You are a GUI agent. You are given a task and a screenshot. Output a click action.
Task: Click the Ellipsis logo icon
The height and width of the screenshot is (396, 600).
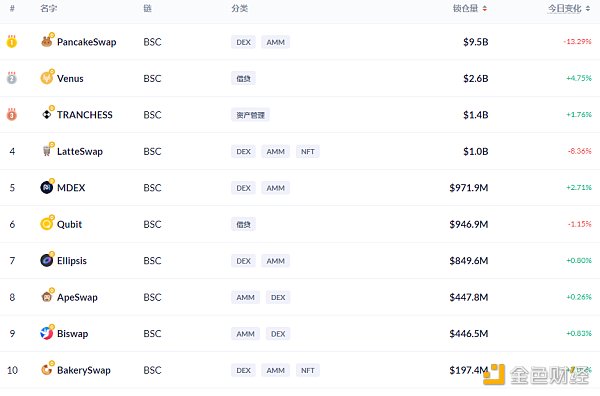[47, 261]
